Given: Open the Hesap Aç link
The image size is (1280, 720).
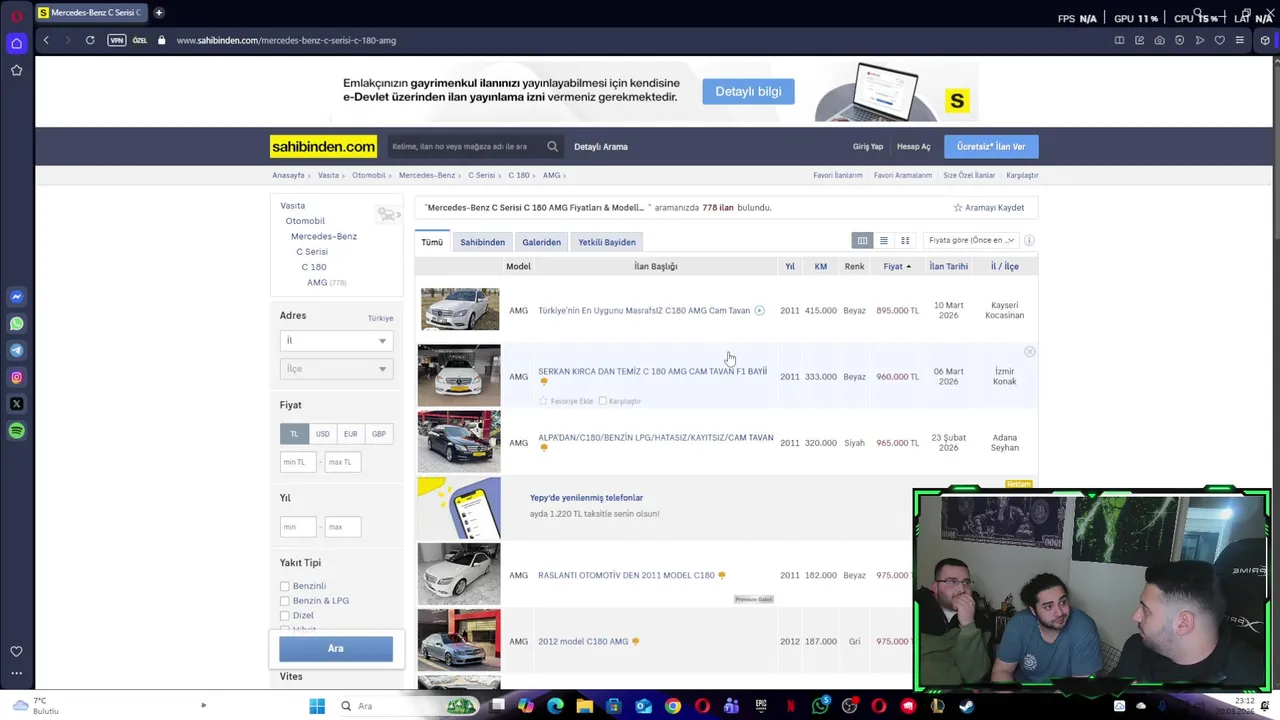Looking at the screenshot, I should pyautogui.click(x=913, y=146).
